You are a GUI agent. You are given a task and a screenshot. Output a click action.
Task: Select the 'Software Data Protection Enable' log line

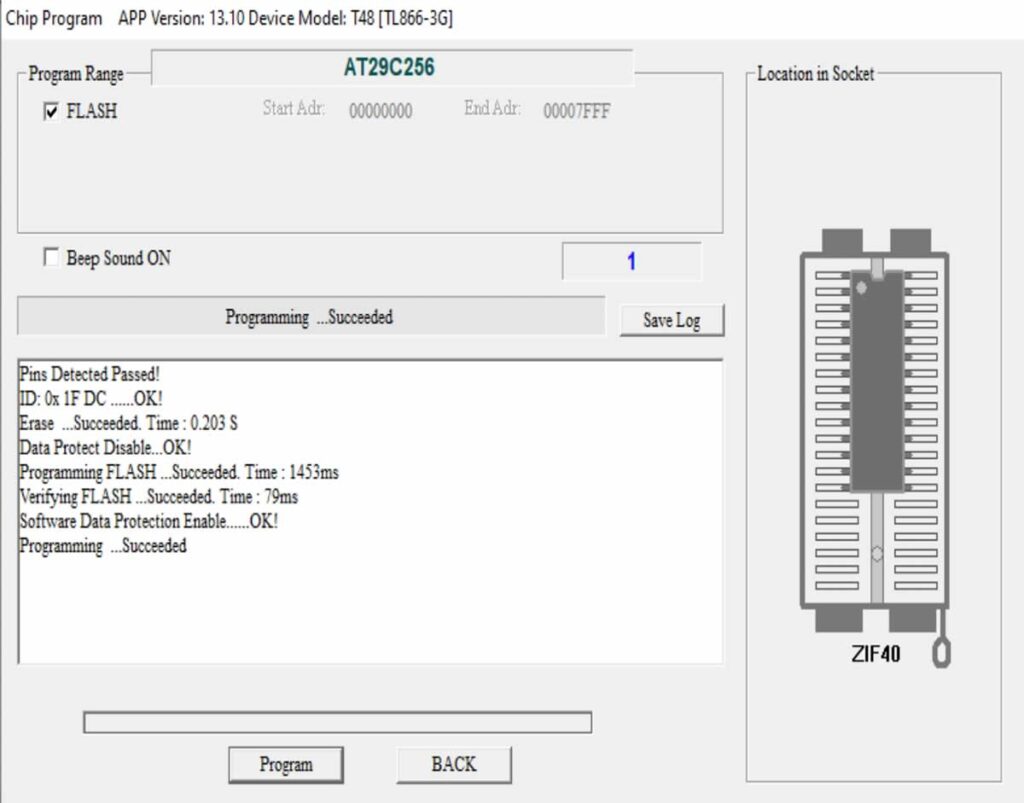[x=148, y=521]
